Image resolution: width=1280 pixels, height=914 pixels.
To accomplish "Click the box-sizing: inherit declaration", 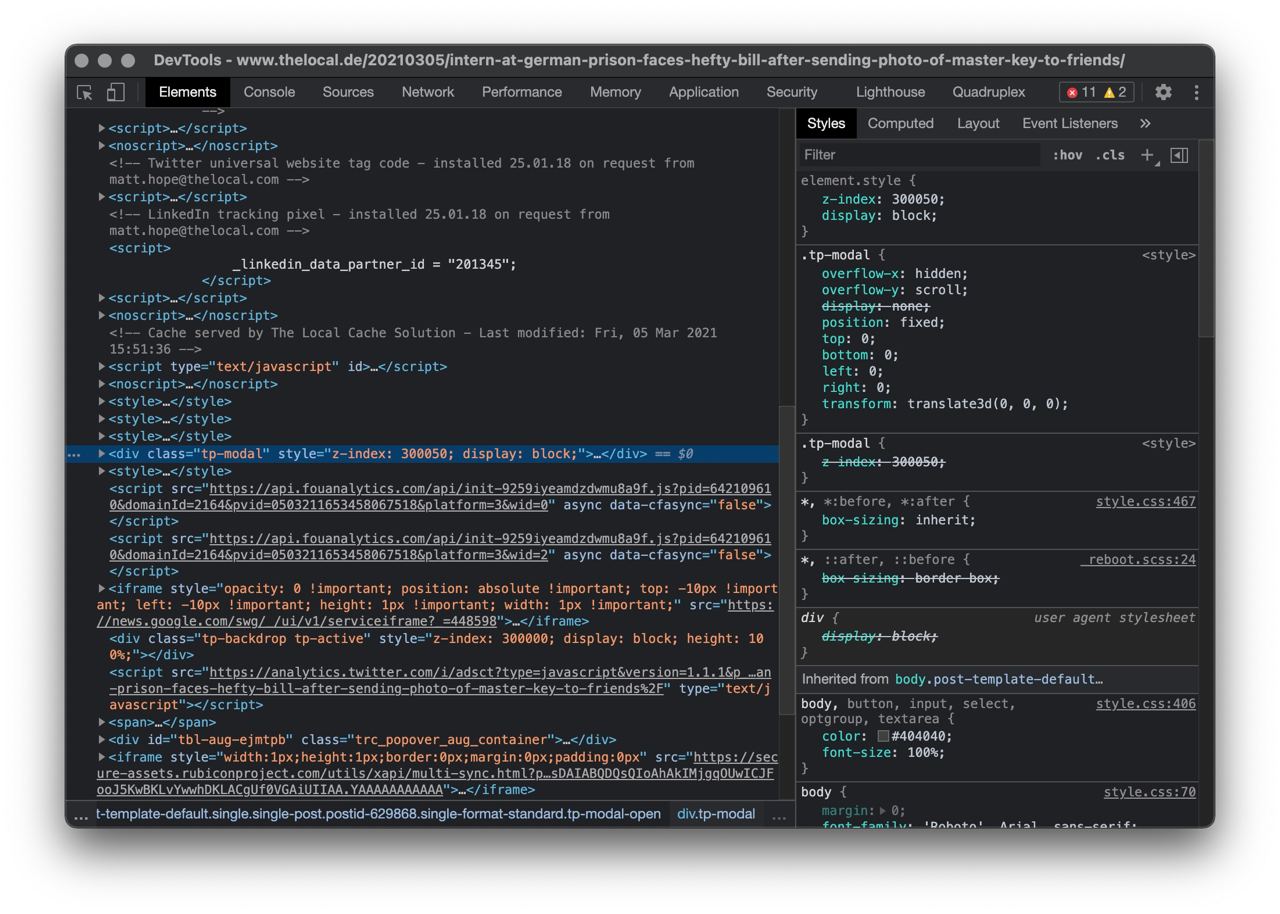I will (x=898, y=520).
